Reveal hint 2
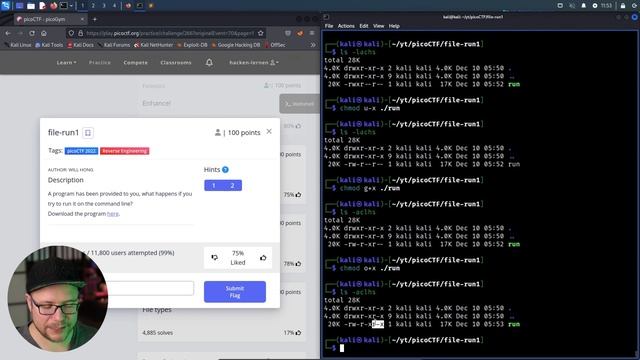The height and width of the screenshot is (360, 640). 232,186
